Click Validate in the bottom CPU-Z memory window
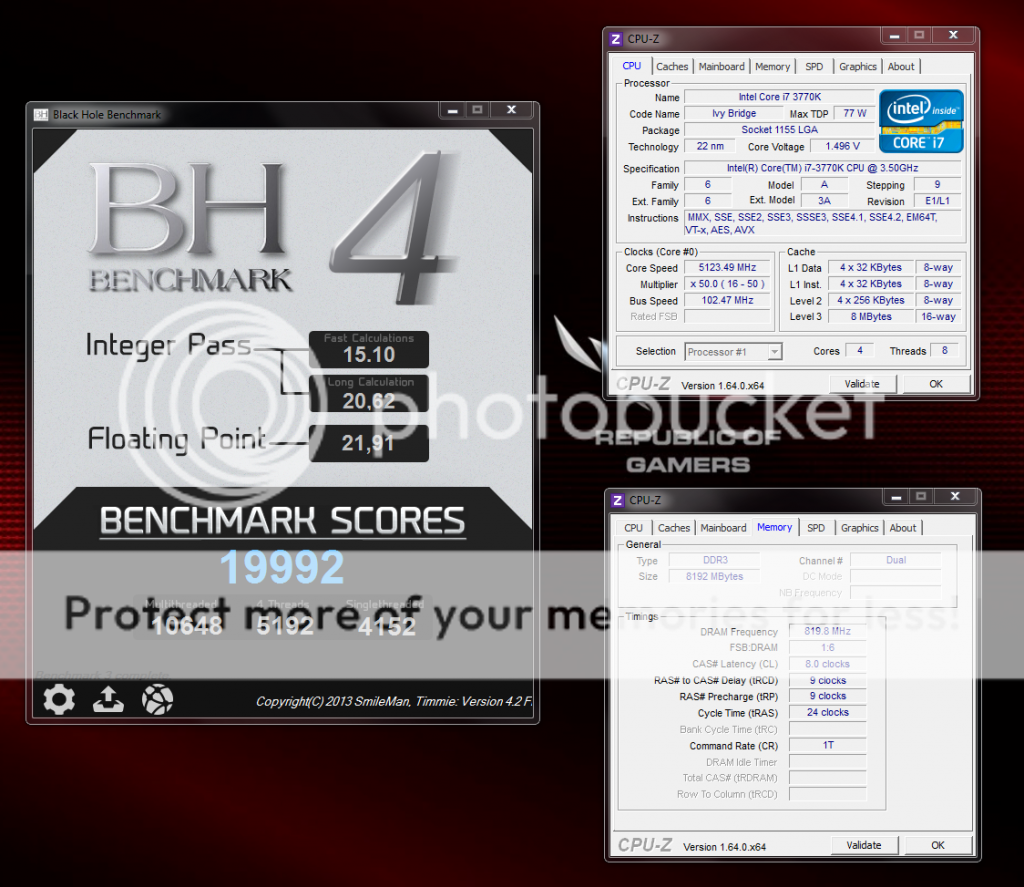1024x887 pixels. 864,845
